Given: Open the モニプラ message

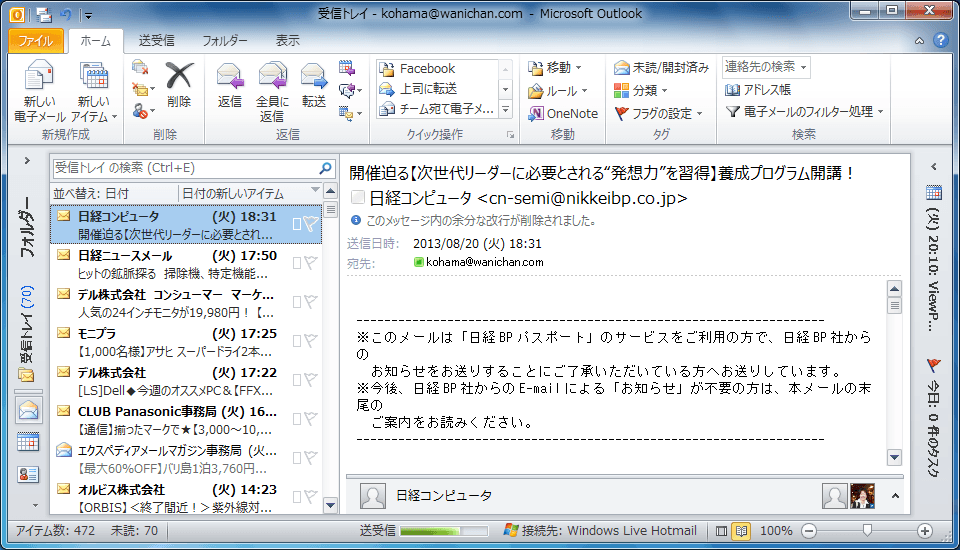Looking at the screenshot, I should click(186, 341).
